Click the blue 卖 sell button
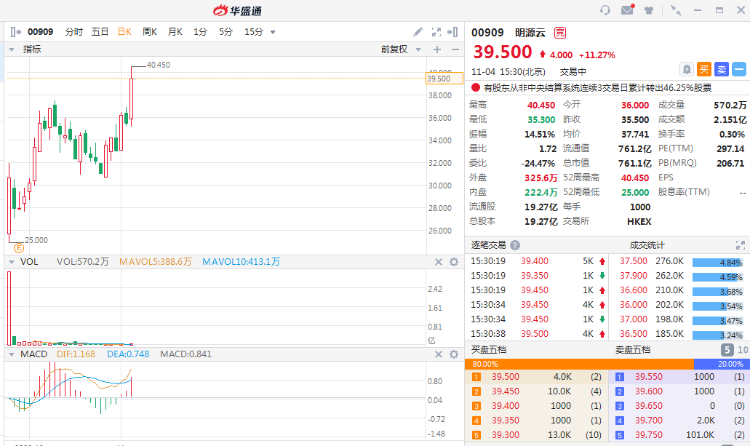Viewport: 750px width, 446px height. click(720, 69)
